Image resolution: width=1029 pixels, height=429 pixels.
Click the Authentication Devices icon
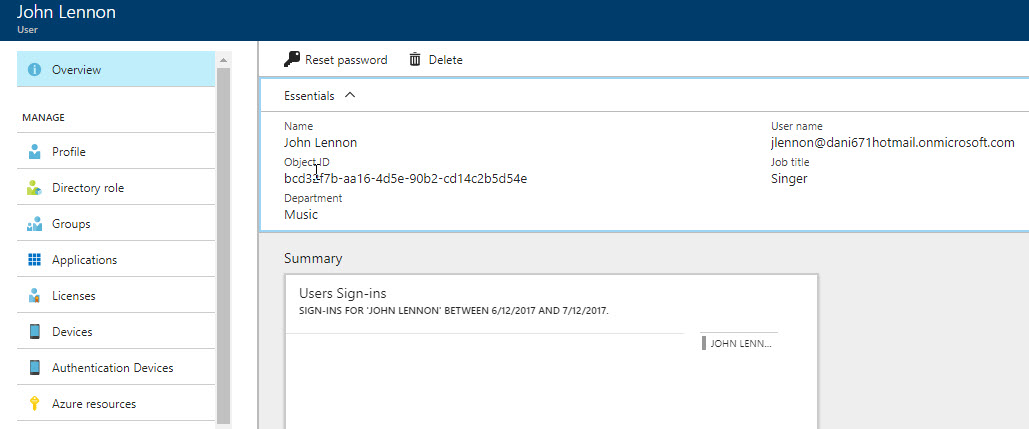tap(35, 368)
